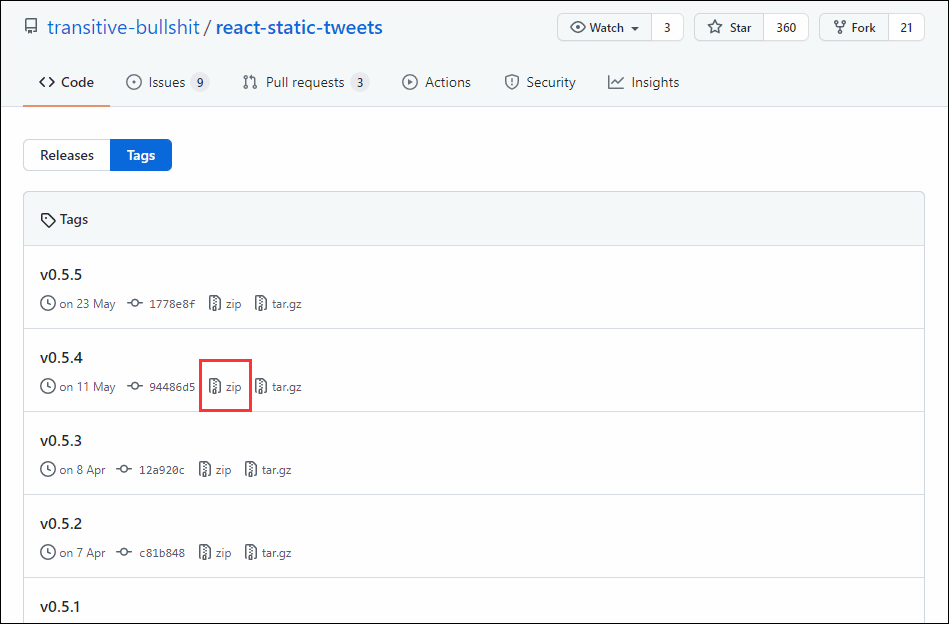The width and height of the screenshot is (949, 624).
Task: Open the 12a920c commit link
Action: pos(162,470)
